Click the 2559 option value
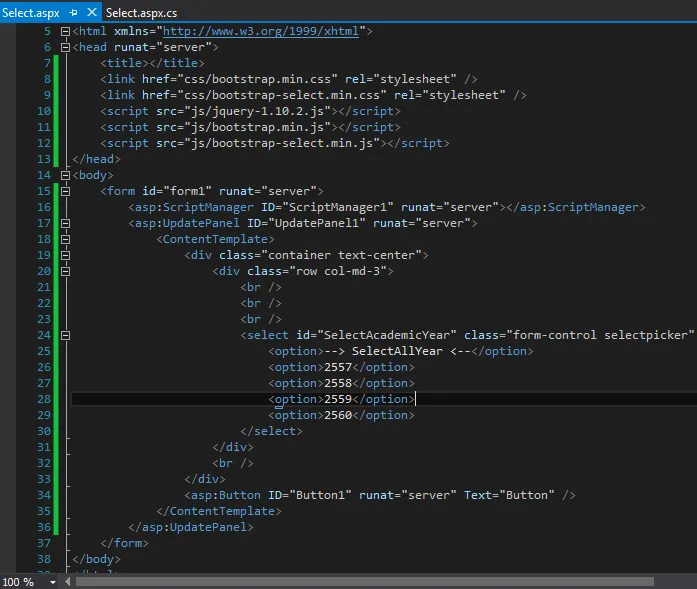The width and height of the screenshot is (697, 589). [x=338, y=399]
